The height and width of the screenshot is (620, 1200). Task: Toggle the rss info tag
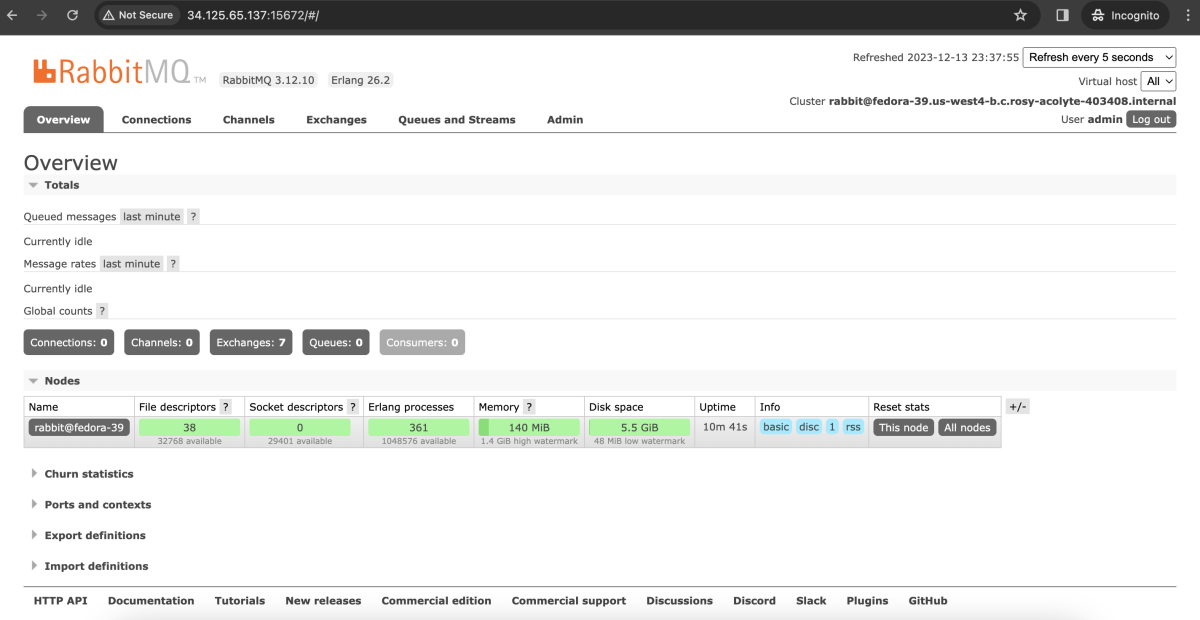(x=853, y=427)
